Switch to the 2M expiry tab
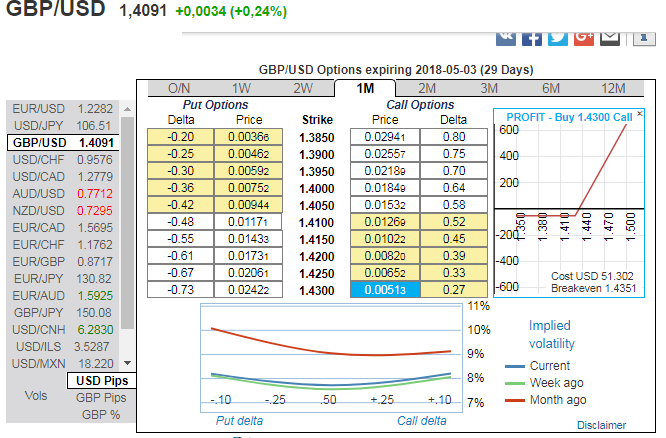The width and height of the screenshot is (666, 438). coord(427,88)
